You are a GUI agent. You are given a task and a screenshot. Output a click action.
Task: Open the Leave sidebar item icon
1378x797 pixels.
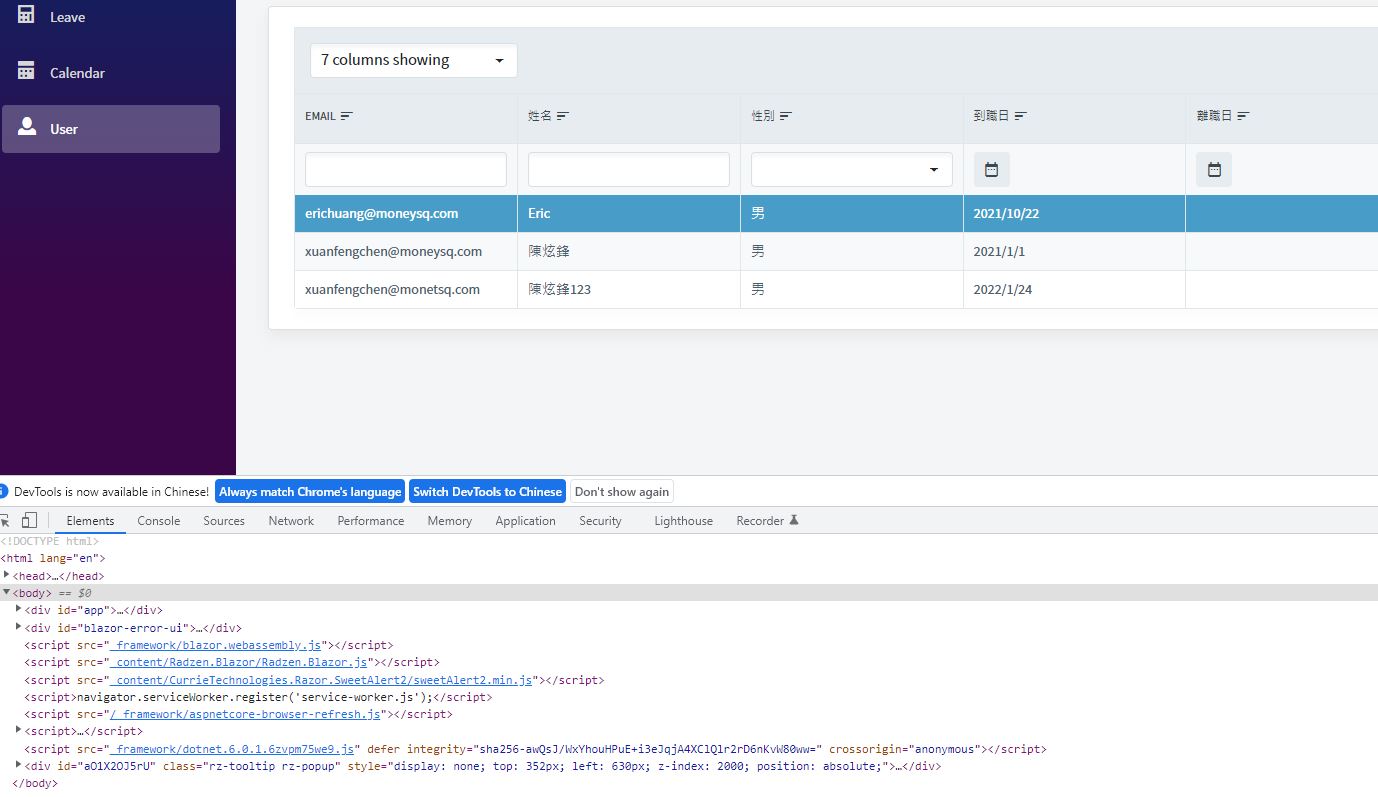pyautogui.click(x=26, y=15)
